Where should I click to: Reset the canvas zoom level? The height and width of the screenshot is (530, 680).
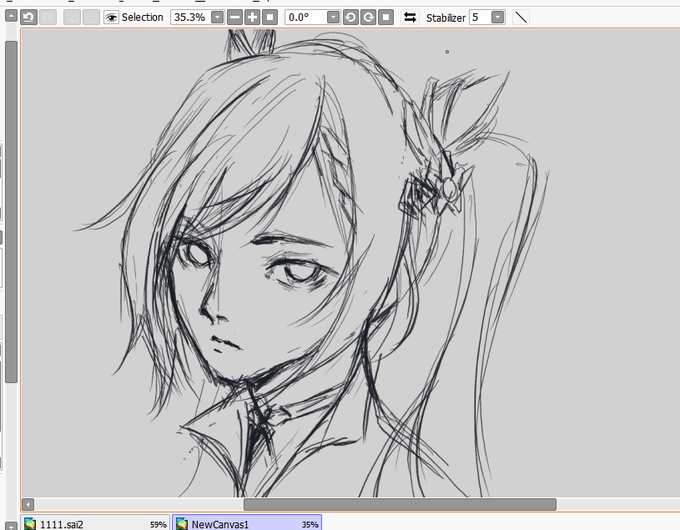click(x=269, y=17)
